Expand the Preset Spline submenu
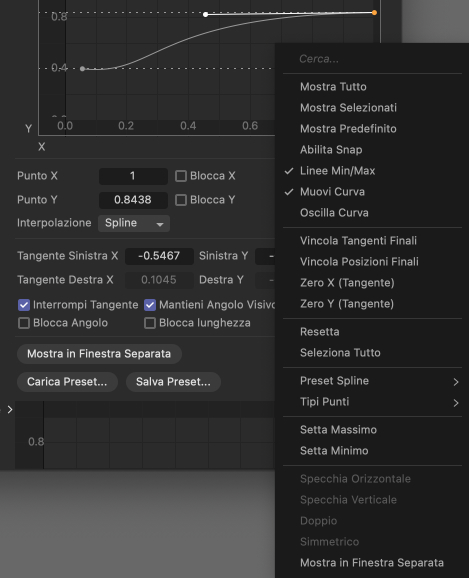The image size is (469, 578). point(372,381)
